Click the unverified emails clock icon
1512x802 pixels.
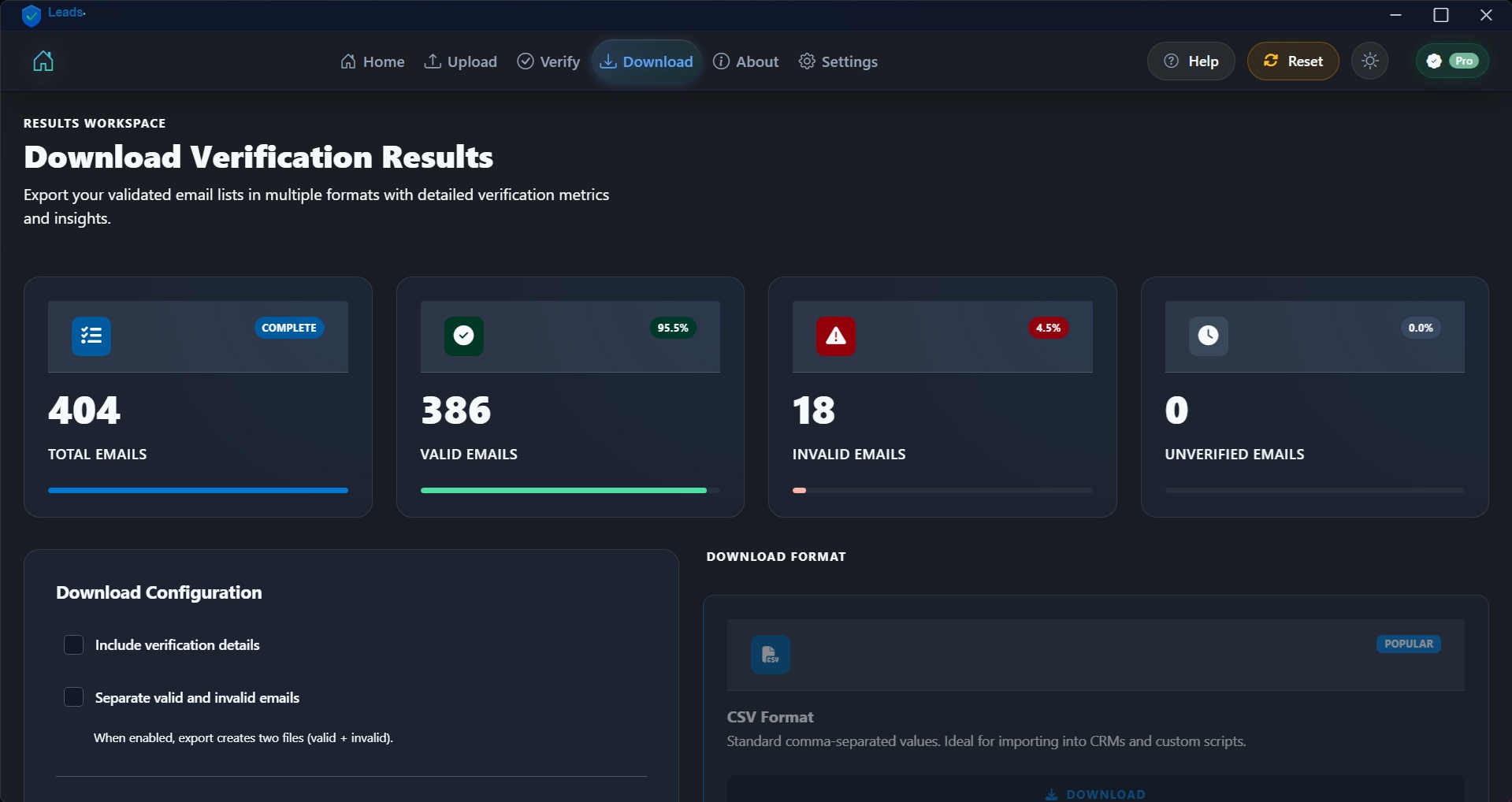click(x=1209, y=336)
